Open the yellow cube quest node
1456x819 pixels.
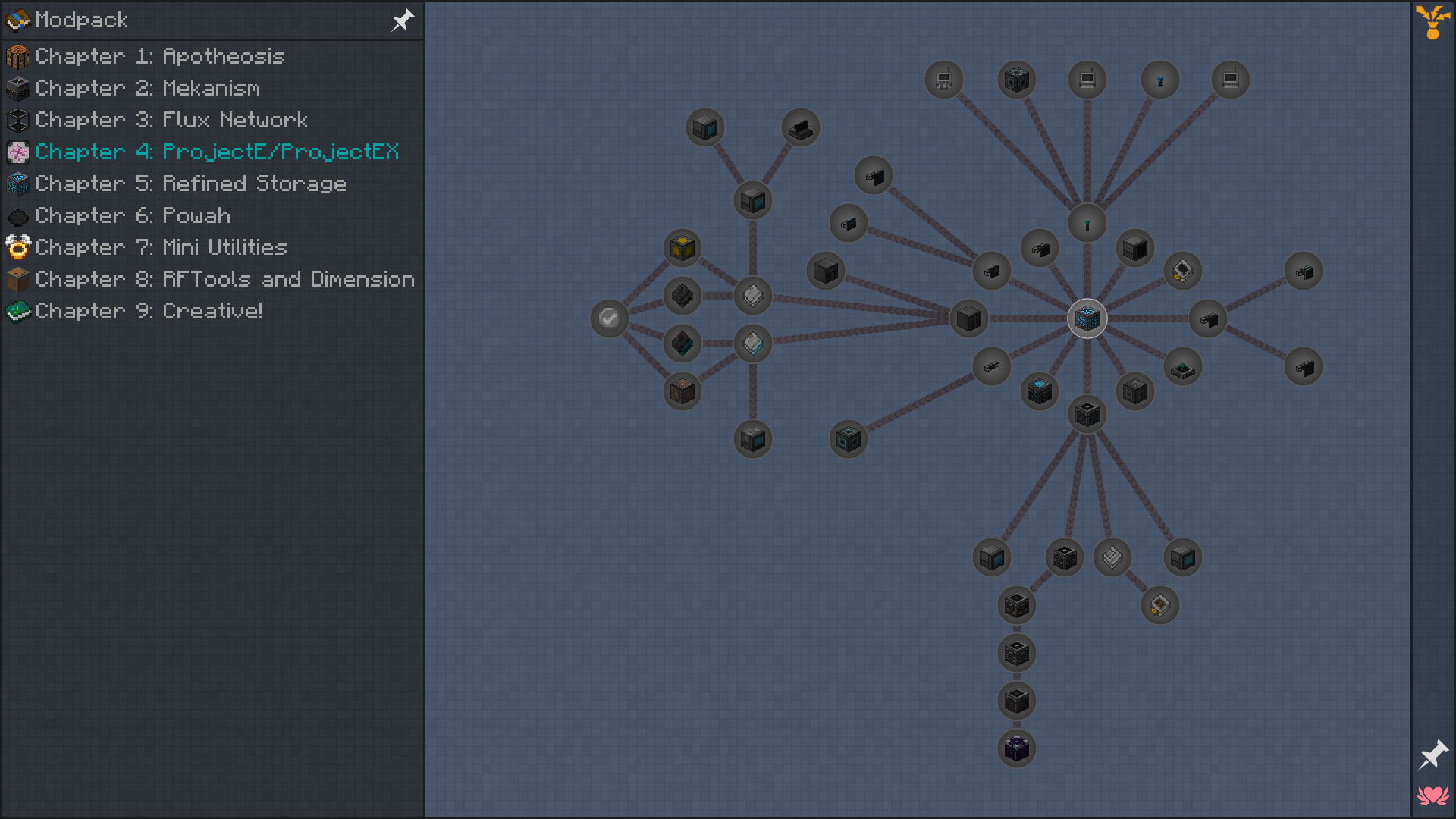pyautogui.click(x=682, y=248)
